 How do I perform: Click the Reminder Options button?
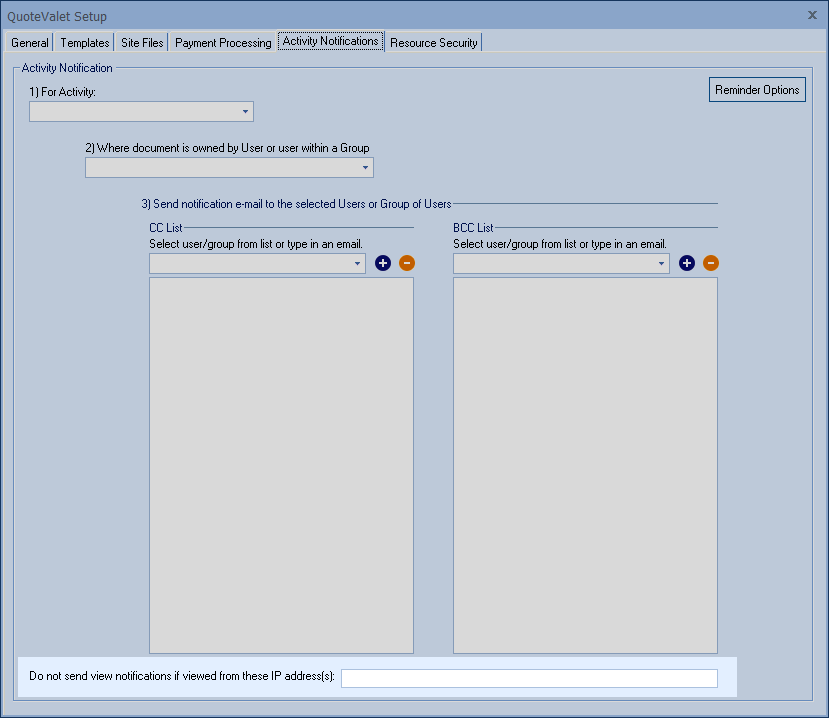[757, 90]
